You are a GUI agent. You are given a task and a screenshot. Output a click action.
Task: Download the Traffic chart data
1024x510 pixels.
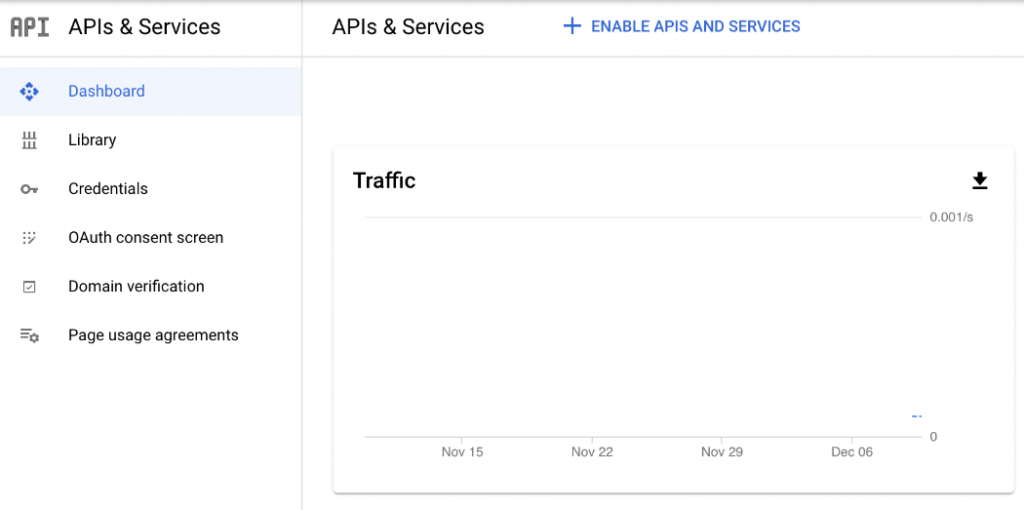click(980, 181)
